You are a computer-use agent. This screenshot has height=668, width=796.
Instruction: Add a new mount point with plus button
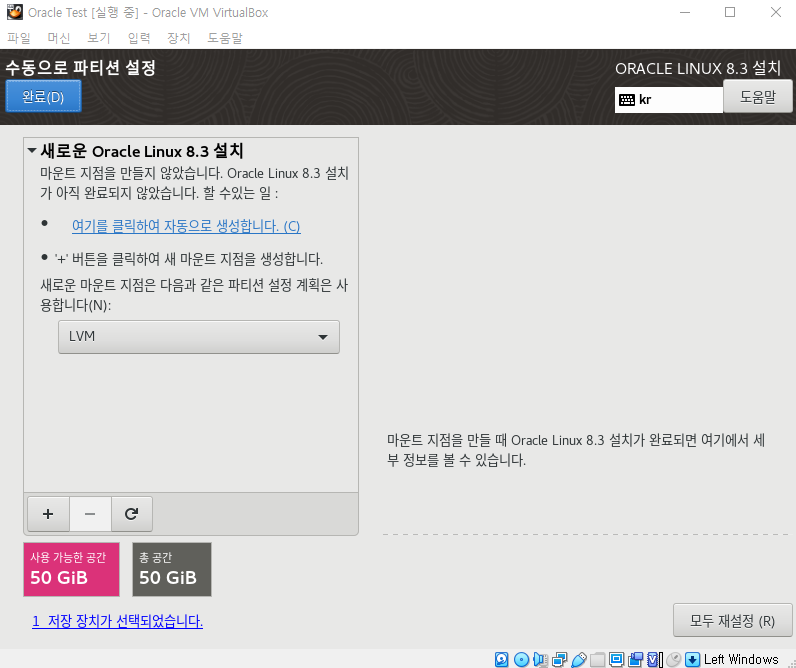48,514
